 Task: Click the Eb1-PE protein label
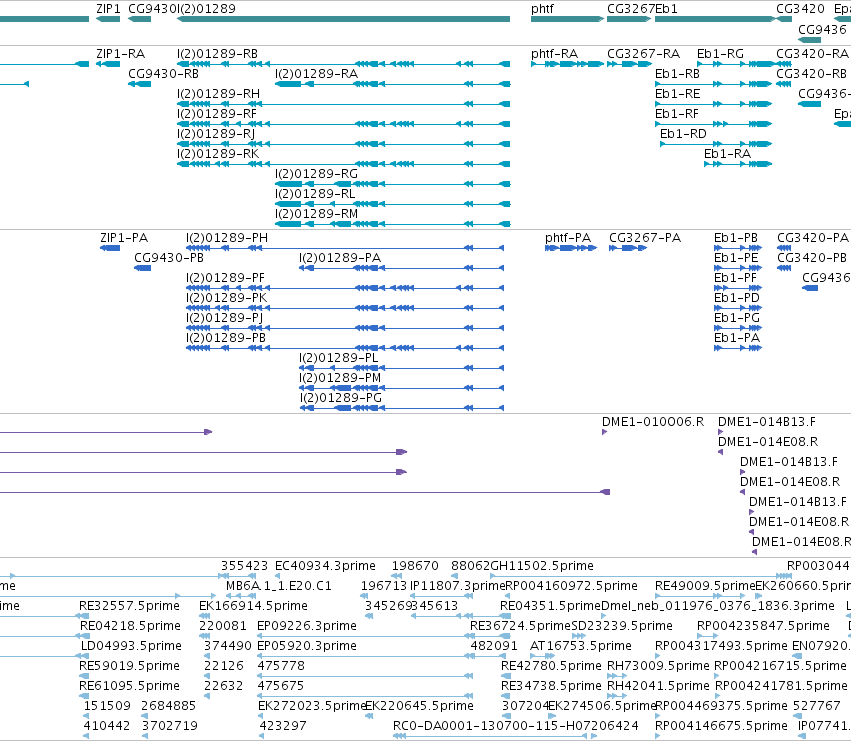(736, 258)
